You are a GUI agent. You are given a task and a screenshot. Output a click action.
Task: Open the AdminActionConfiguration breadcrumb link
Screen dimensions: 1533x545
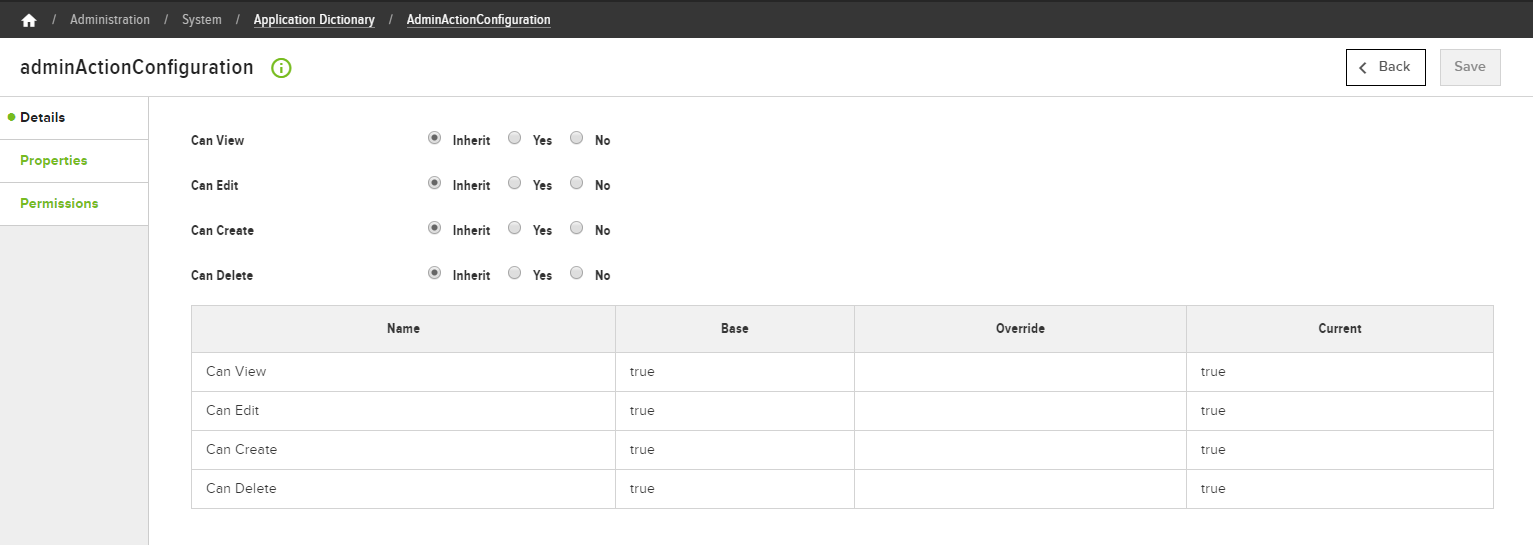tap(478, 20)
